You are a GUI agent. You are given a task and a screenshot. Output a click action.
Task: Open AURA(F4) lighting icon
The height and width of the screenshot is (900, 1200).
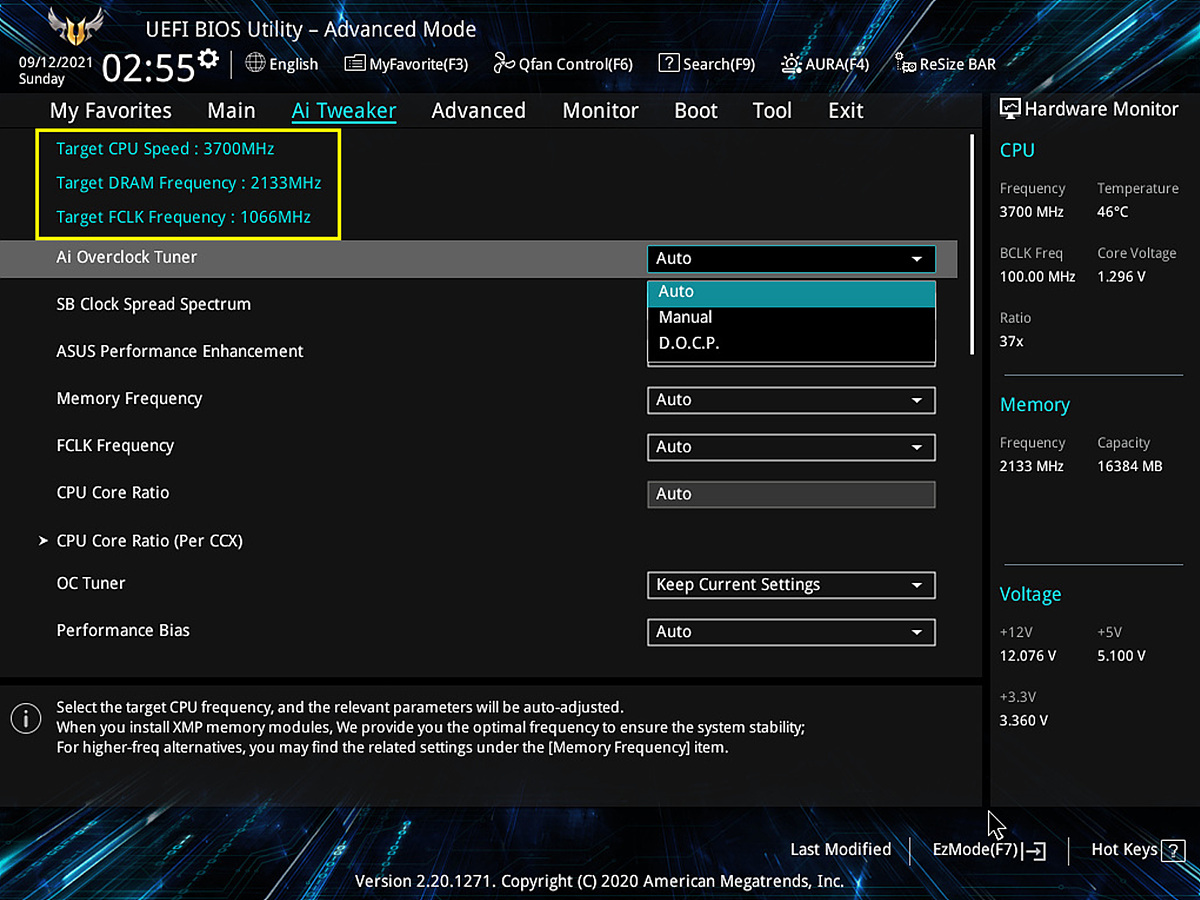coord(791,64)
